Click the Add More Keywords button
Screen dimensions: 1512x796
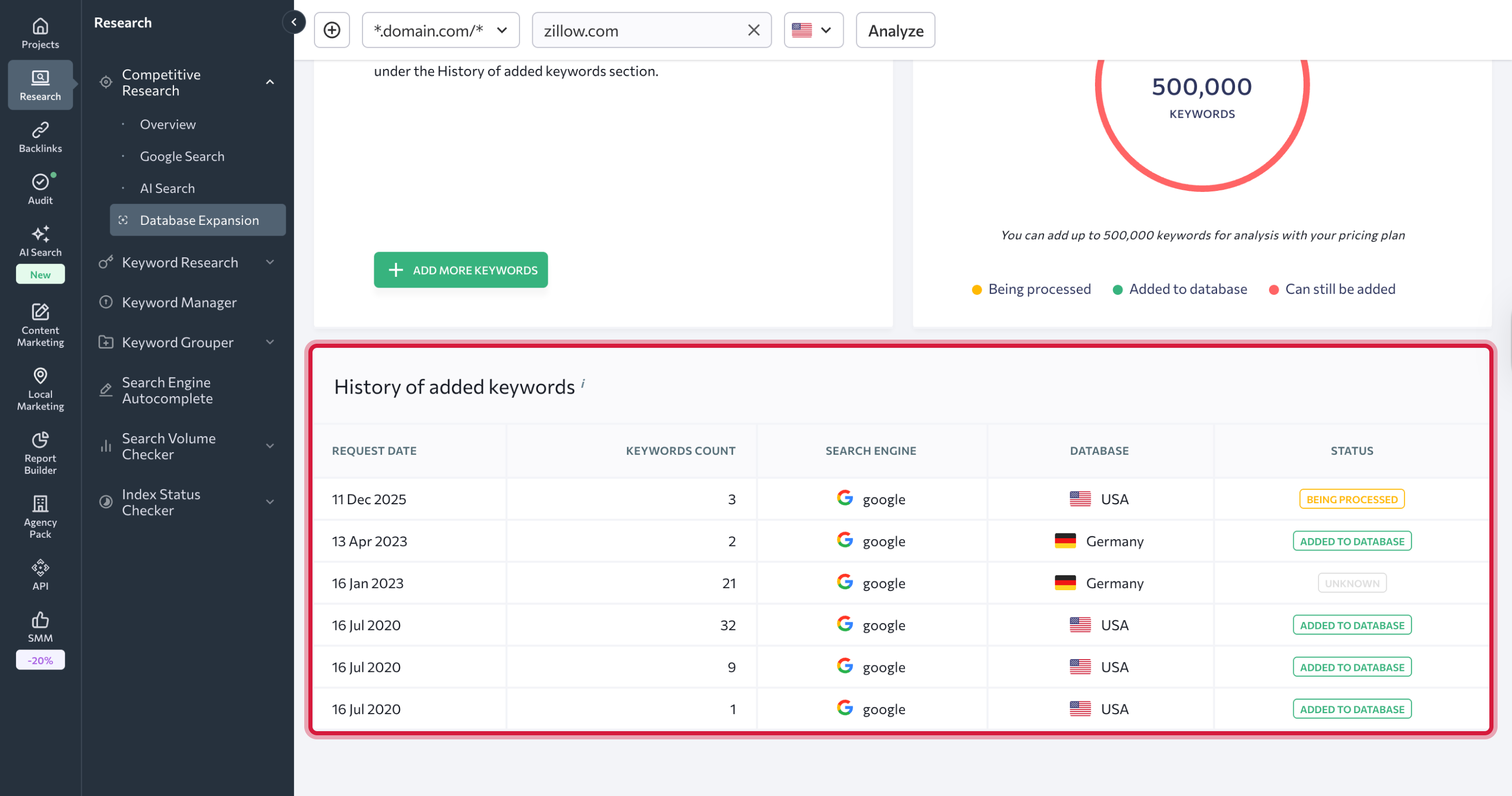coord(460,270)
